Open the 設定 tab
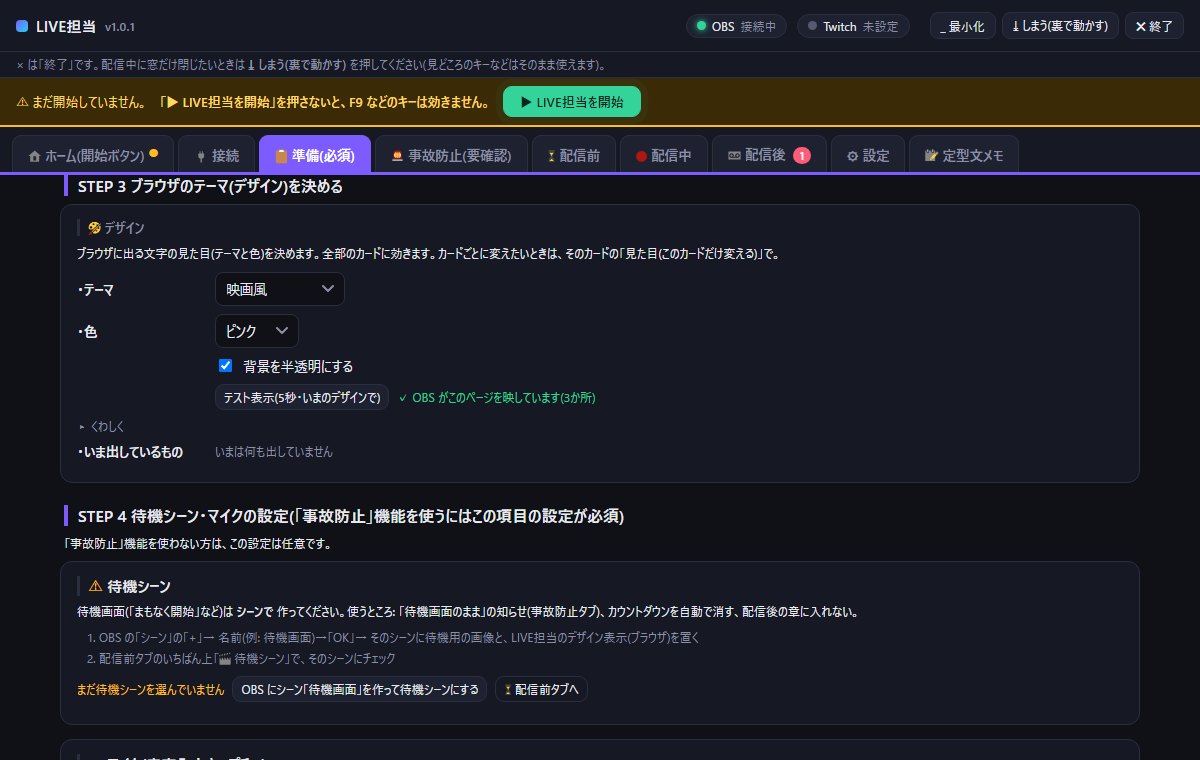 point(867,155)
